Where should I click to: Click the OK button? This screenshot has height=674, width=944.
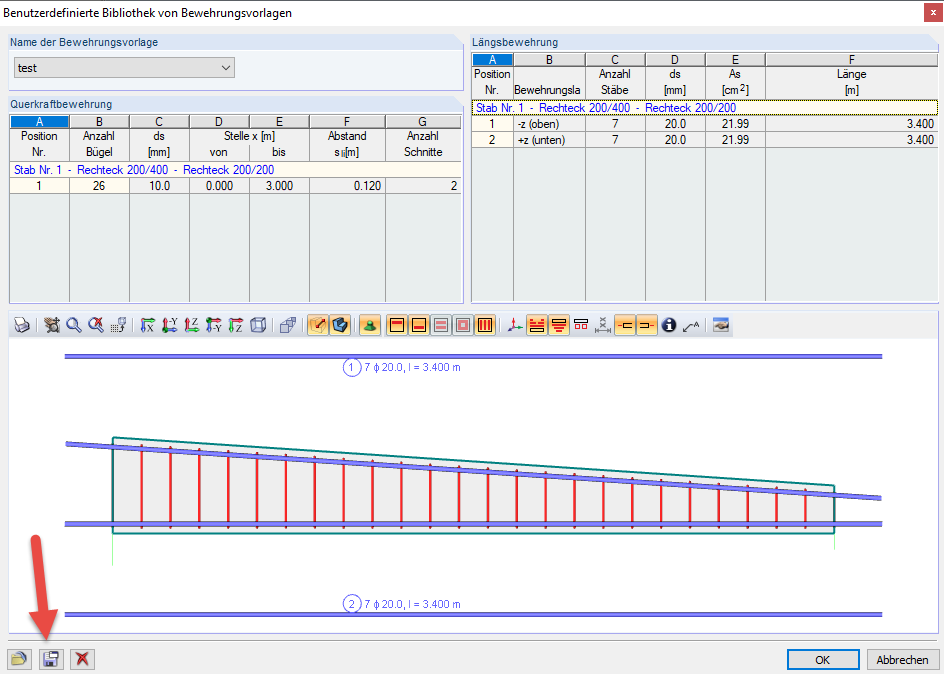[823, 660]
